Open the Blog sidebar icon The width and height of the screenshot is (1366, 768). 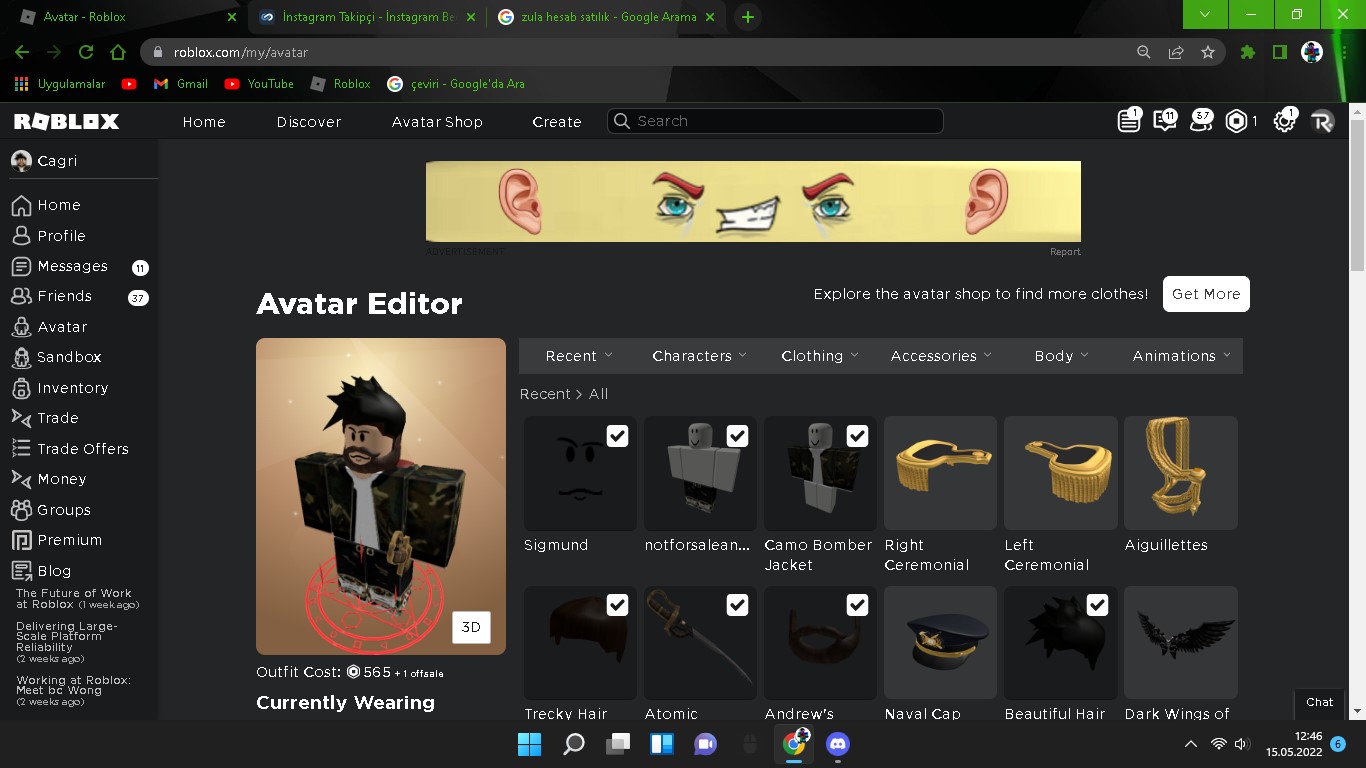[x=21, y=571]
